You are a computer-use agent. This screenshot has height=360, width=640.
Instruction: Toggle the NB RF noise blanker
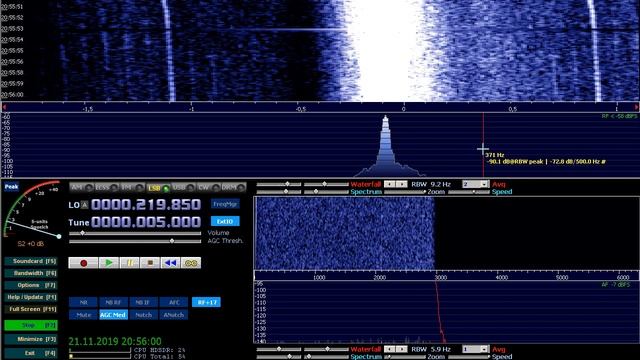coord(113,302)
